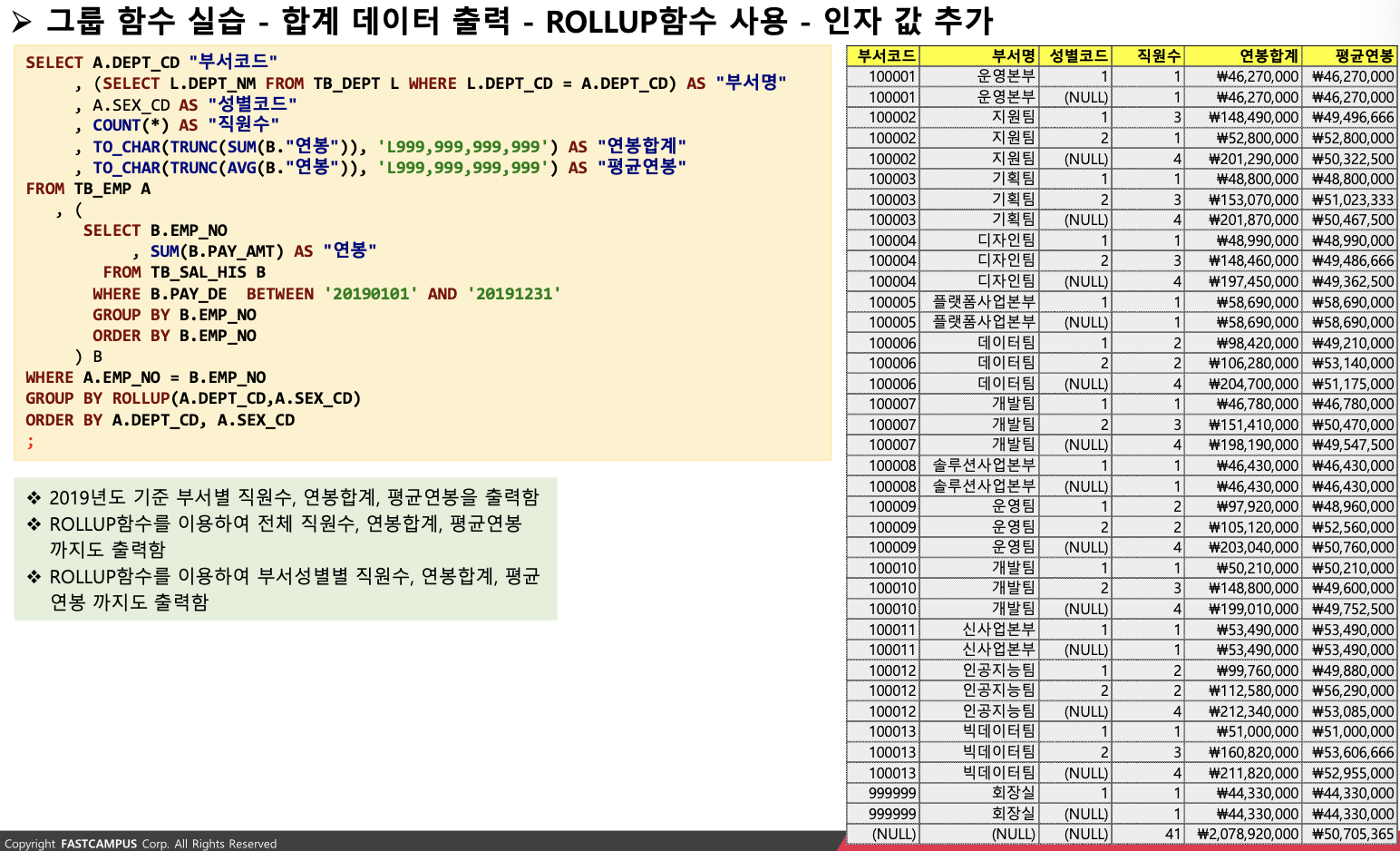Click the 운영팀 subtotal ₩203,040,000
1400x851 pixels.
click(1243, 547)
